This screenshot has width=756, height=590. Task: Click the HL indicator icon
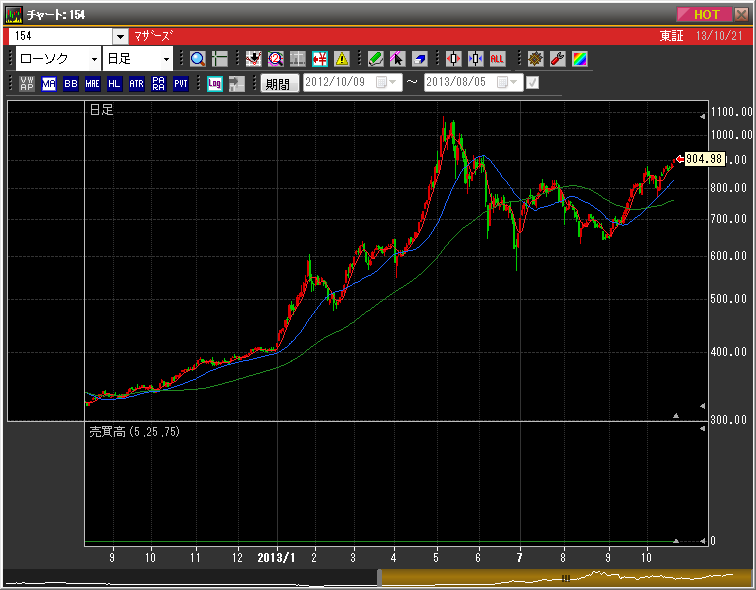(114, 84)
